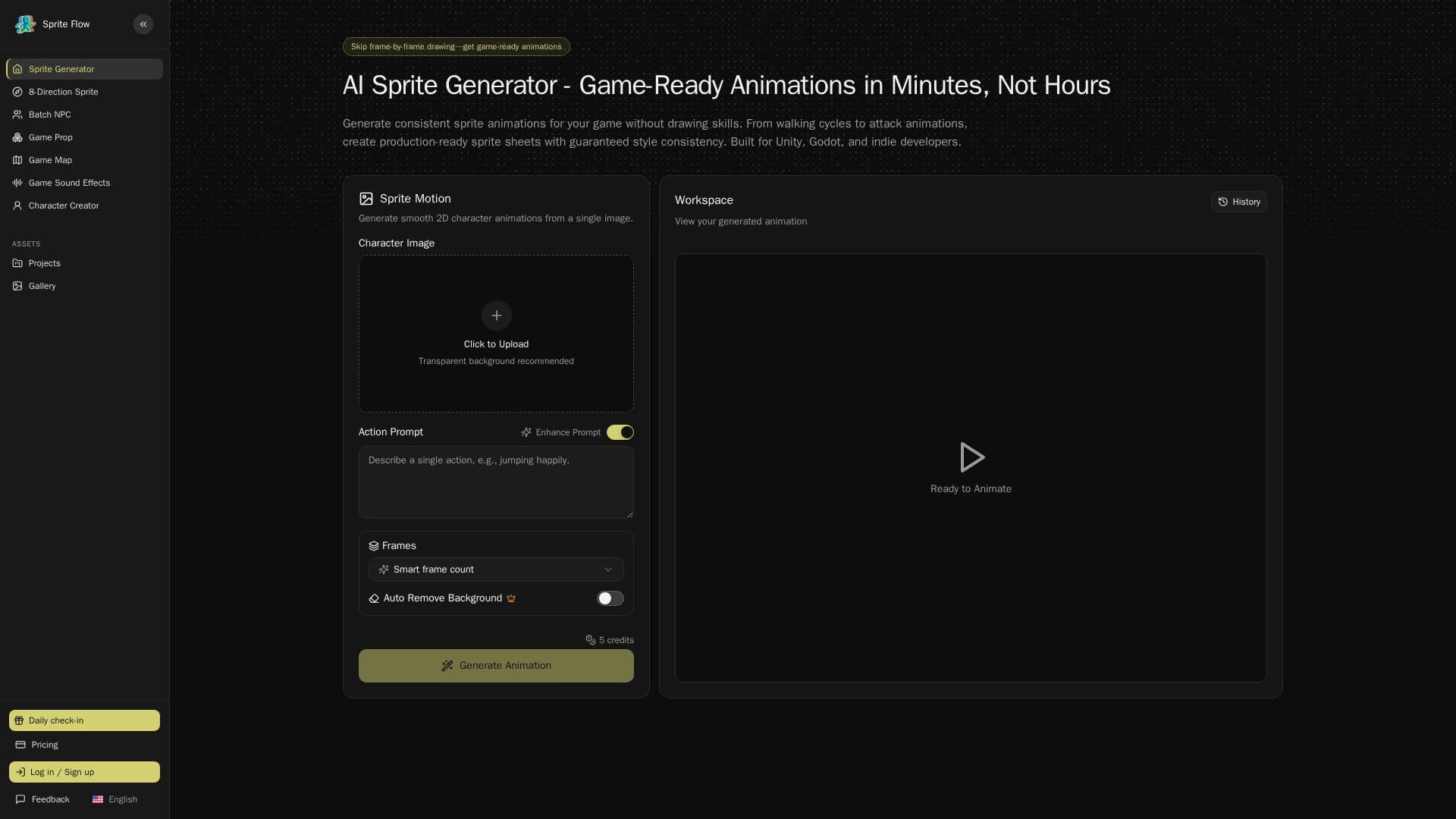Open the Sprite Generator menu item
The image size is (1456, 819).
pos(84,69)
